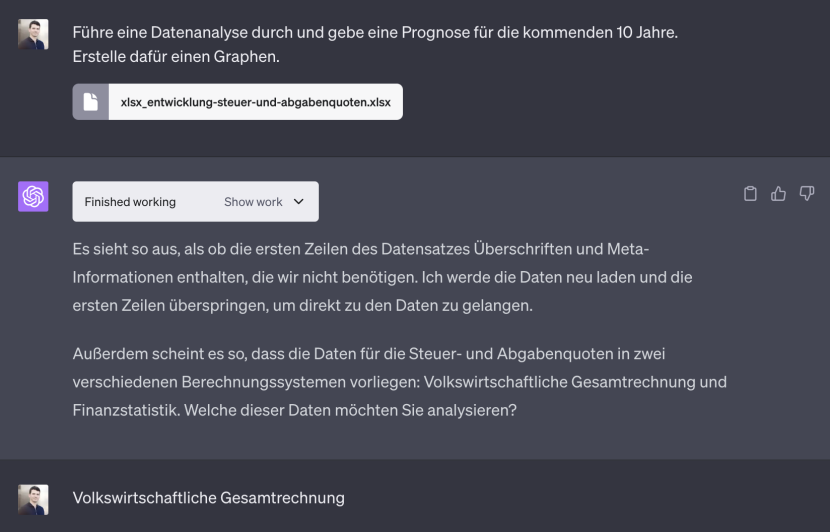Click the ChatGPT logo avatar
The image size is (830, 532).
pos(33,196)
